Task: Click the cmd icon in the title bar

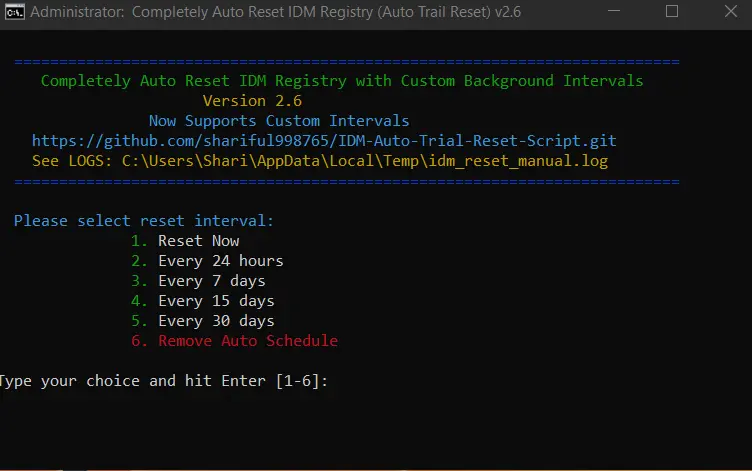Action: click(14, 12)
